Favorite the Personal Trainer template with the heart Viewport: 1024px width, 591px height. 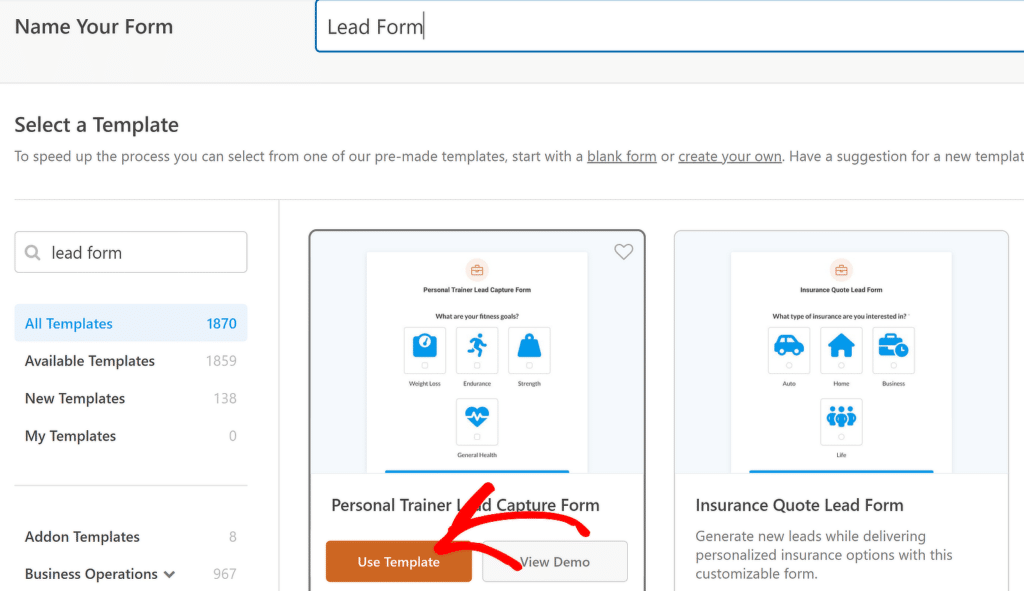[623, 252]
